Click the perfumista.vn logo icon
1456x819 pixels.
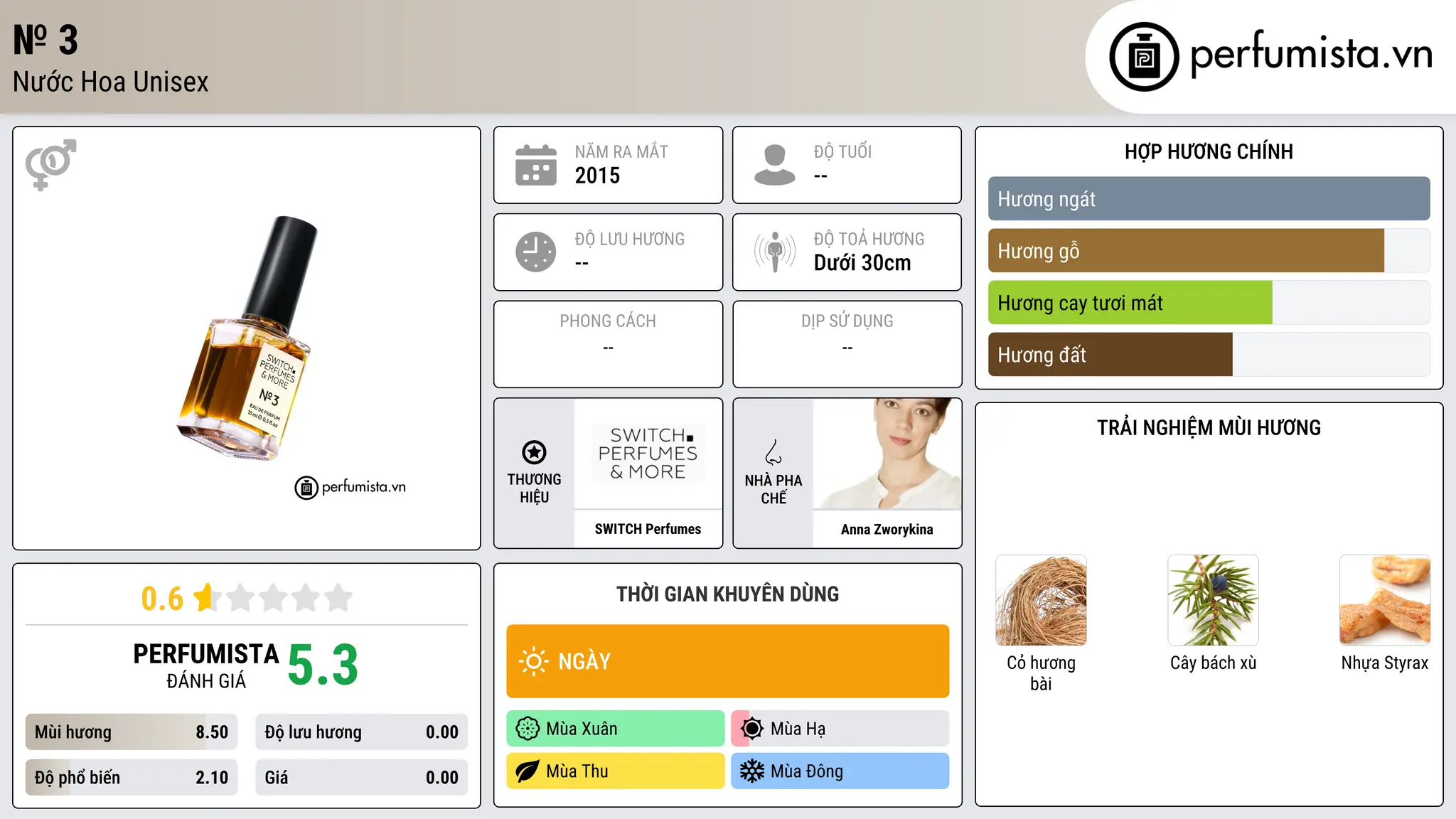(x=1144, y=57)
